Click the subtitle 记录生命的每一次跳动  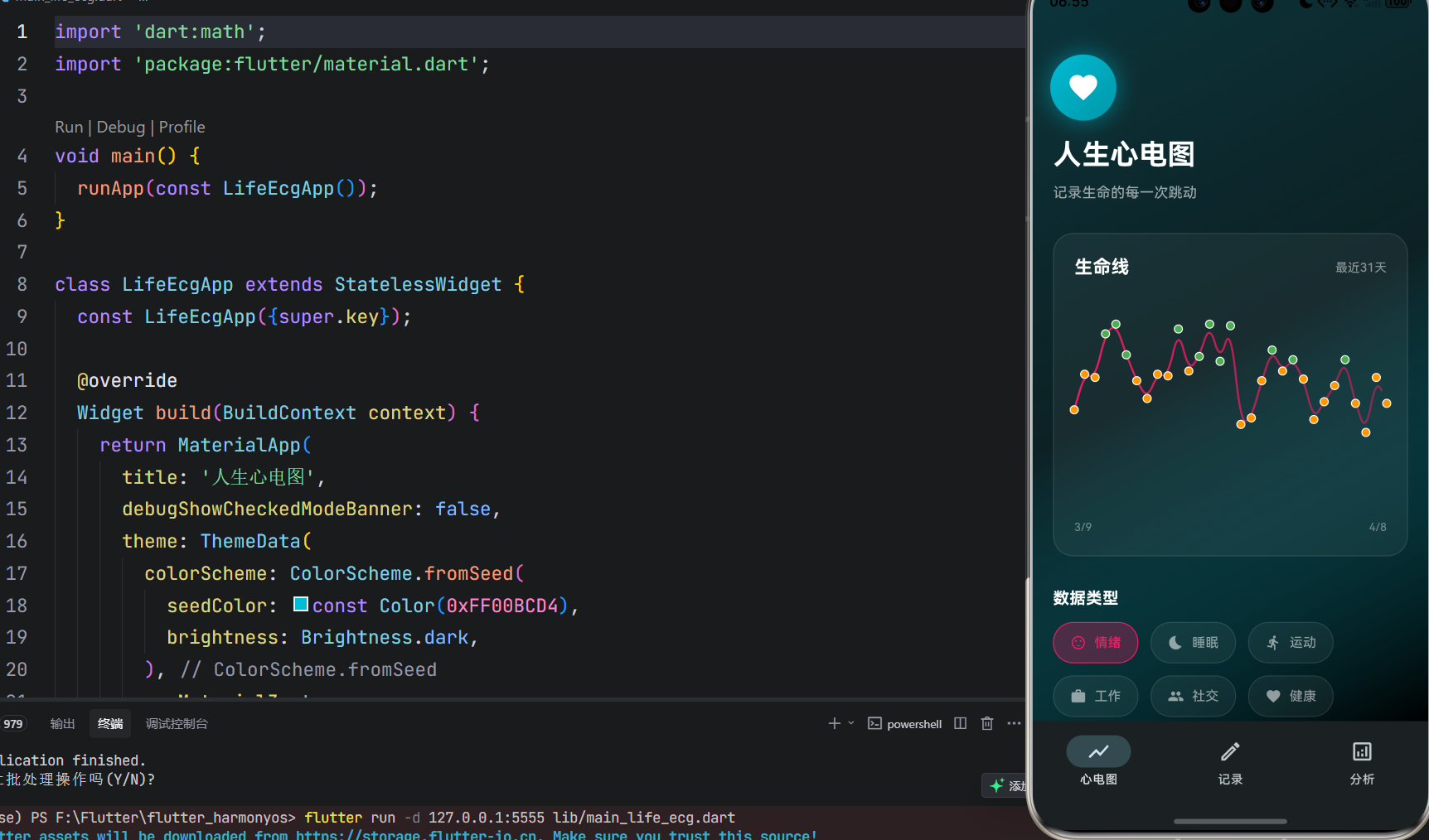pyautogui.click(x=1125, y=192)
